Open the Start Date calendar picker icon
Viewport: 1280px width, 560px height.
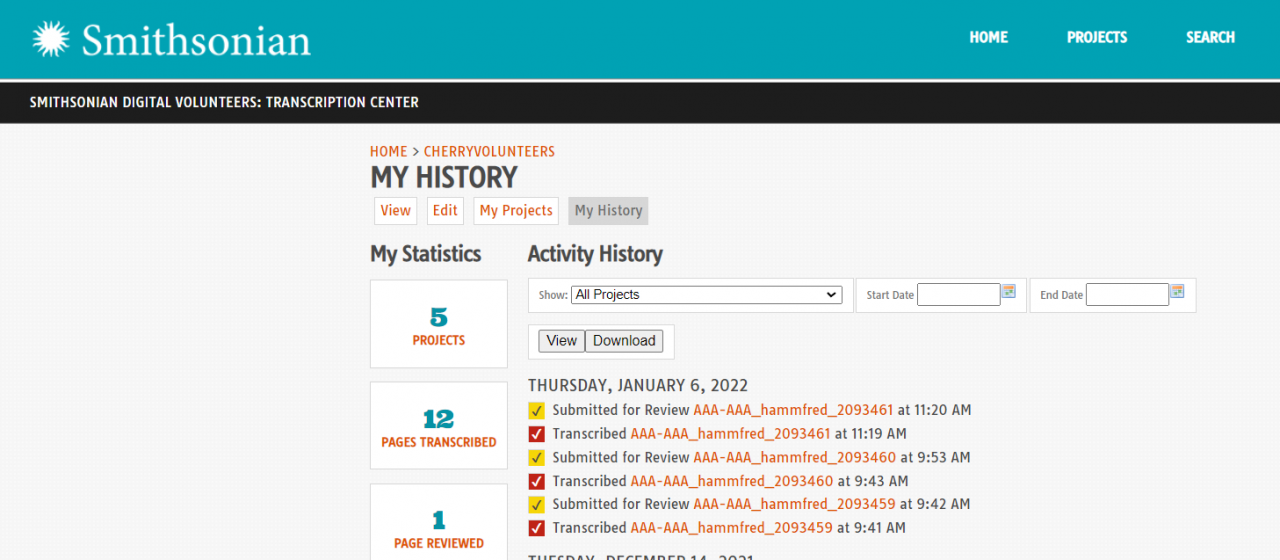[x=1009, y=291]
